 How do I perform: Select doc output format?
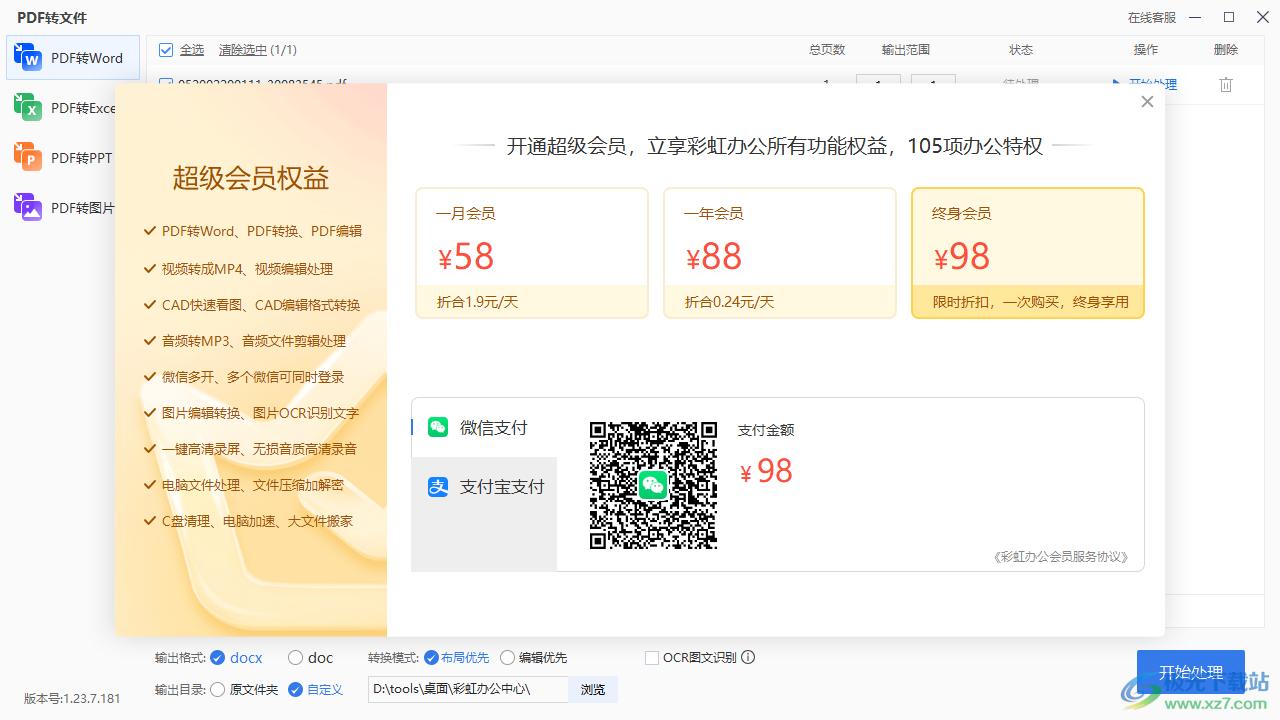(x=295, y=658)
